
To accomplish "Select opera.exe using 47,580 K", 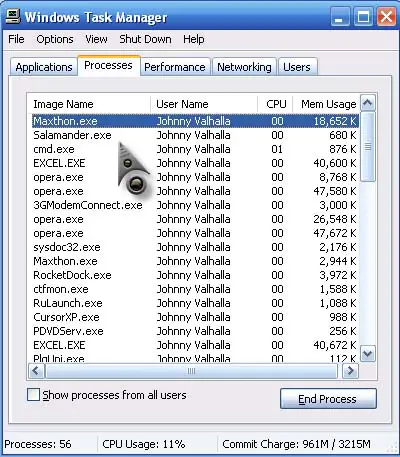I will point(195,191).
